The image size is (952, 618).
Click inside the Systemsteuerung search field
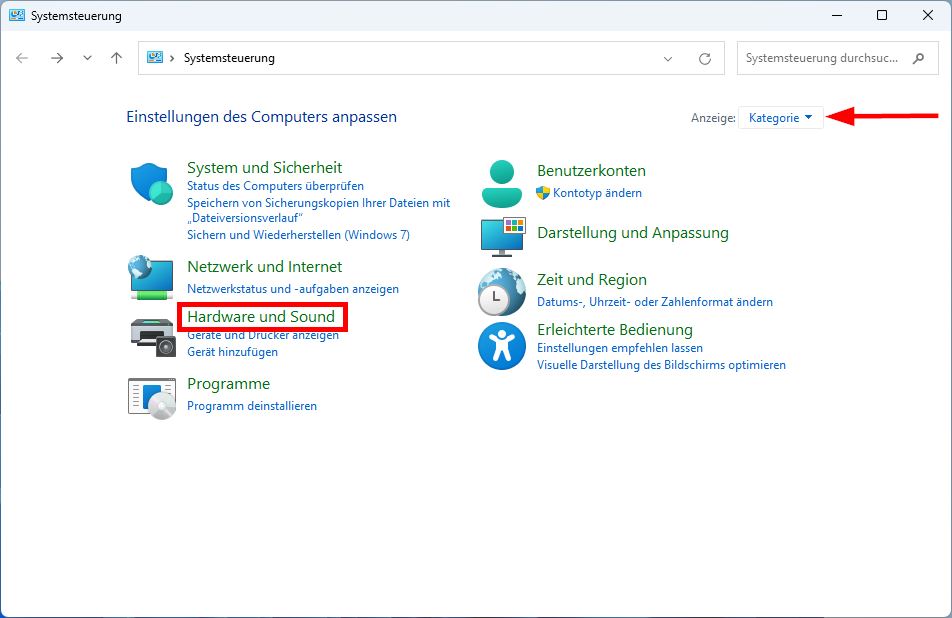click(830, 58)
